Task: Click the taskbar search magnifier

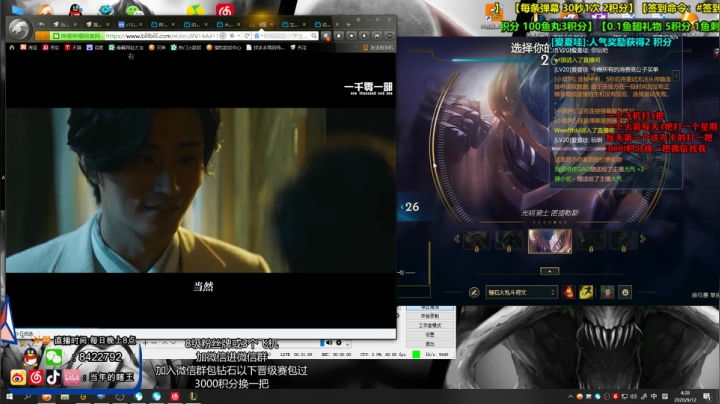Action: 27,397
